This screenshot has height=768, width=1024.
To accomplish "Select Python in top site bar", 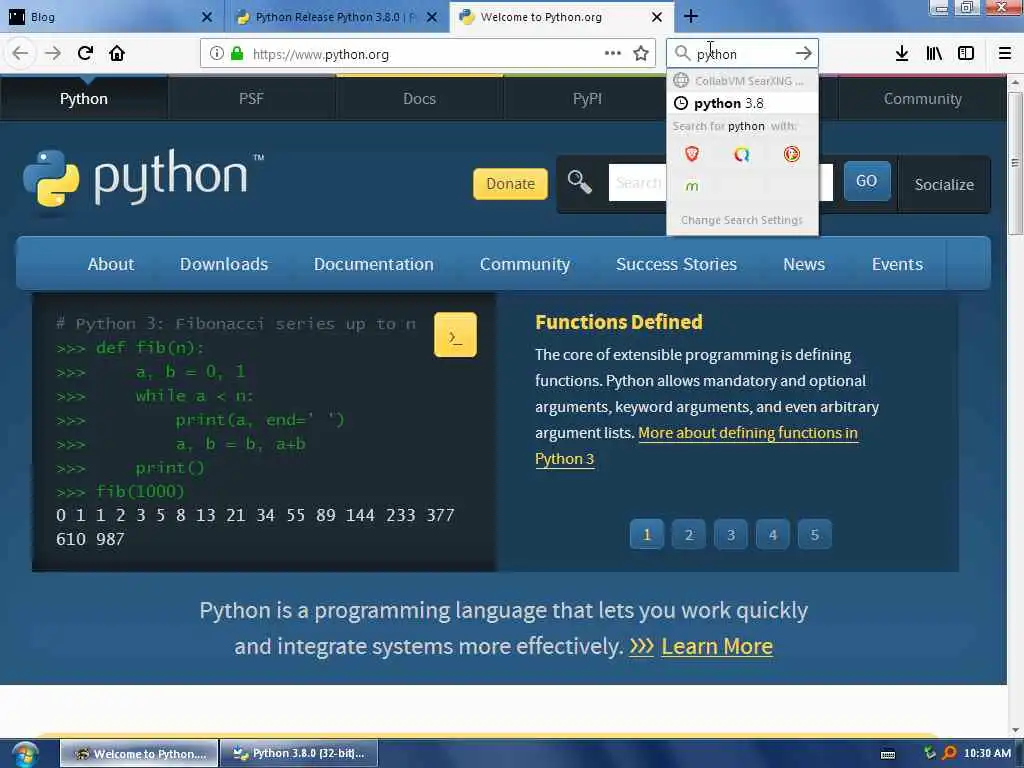I will click(84, 99).
